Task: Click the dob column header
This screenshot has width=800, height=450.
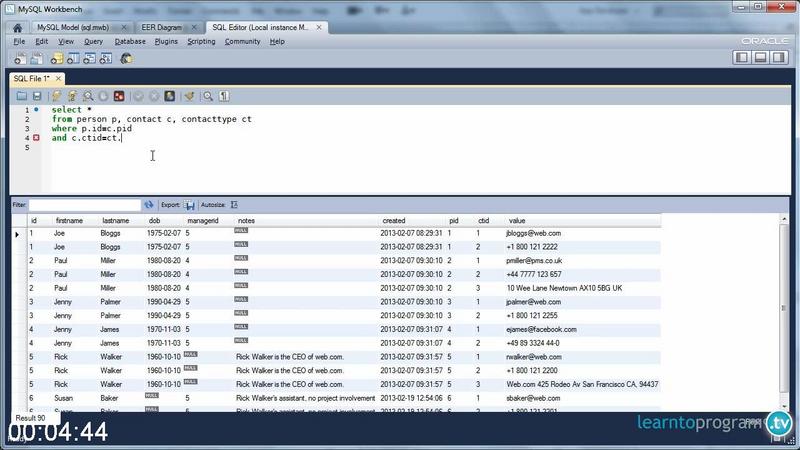Action: click(x=155, y=221)
